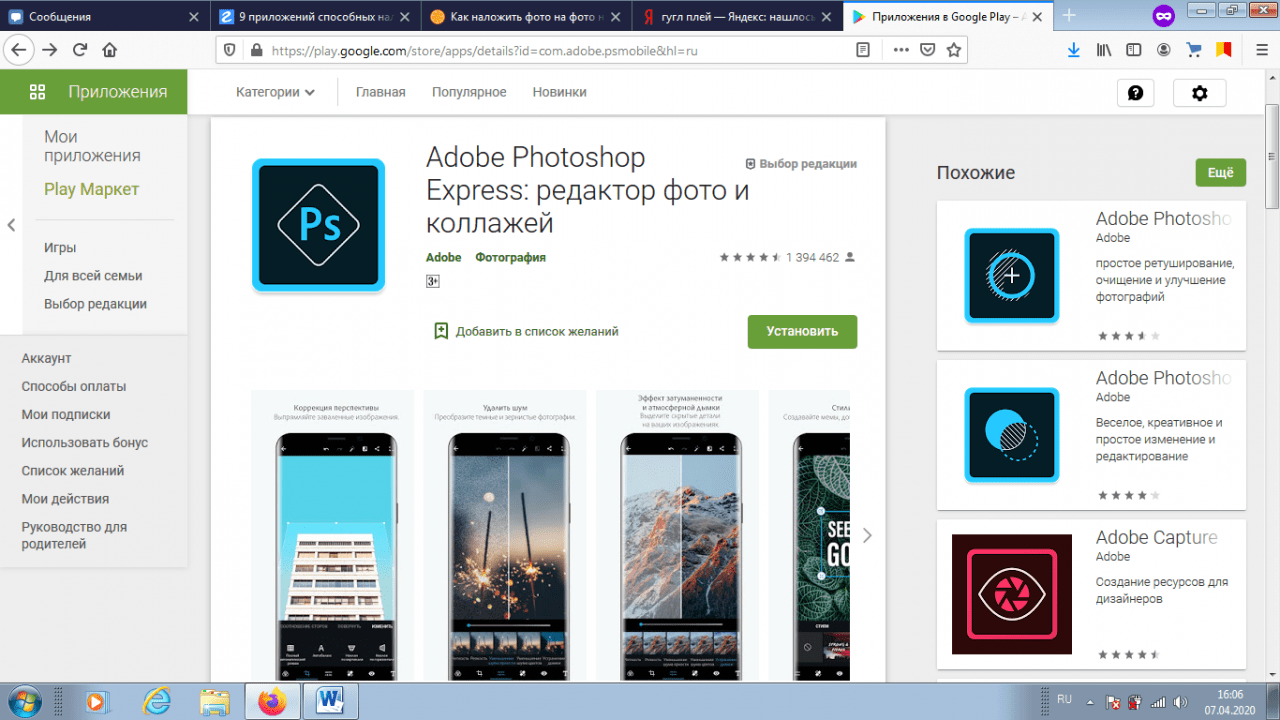Open Мои подписки link
The height and width of the screenshot is (720, 1280).
click(66, 415)
